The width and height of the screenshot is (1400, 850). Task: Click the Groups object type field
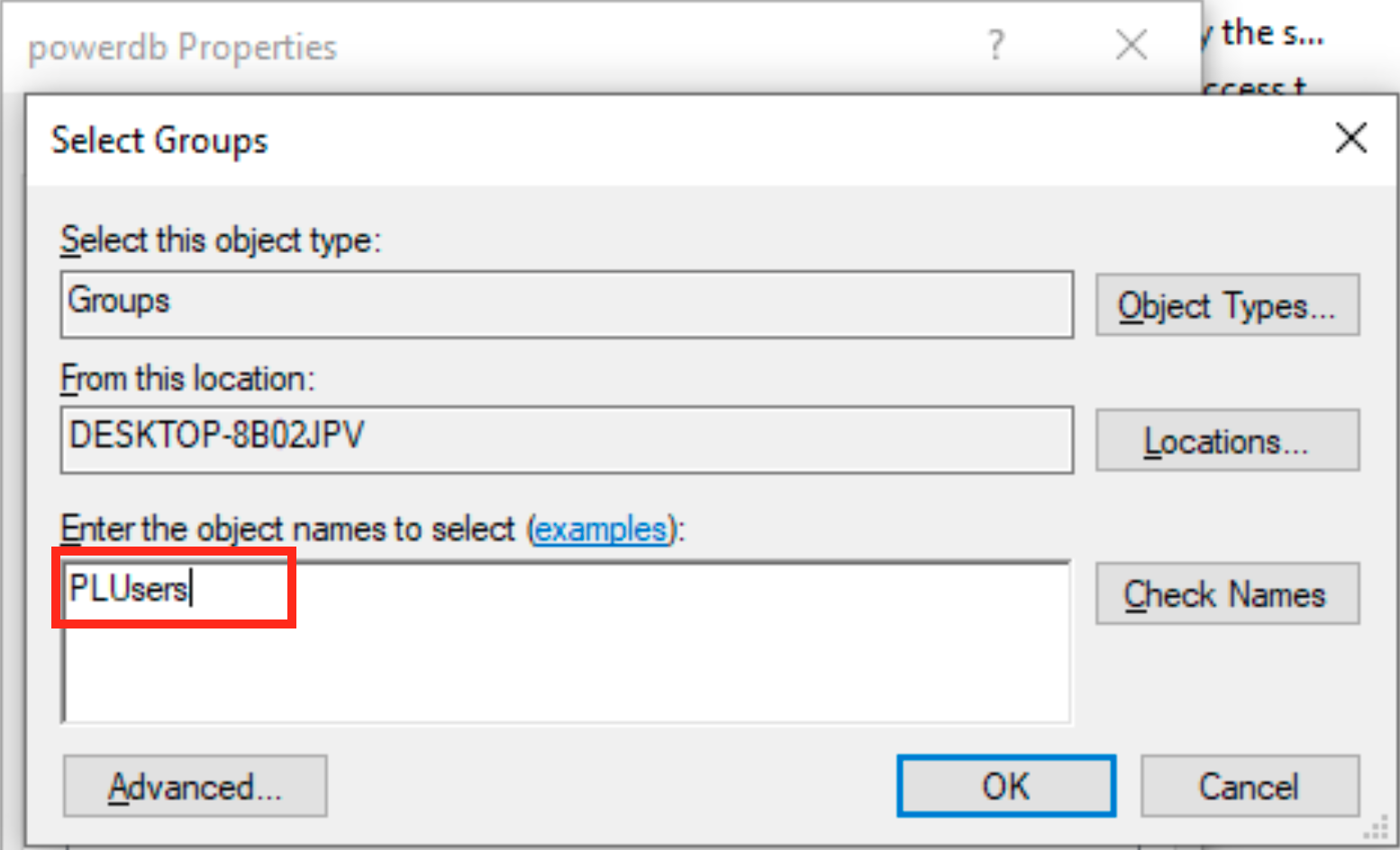click(566, 303)
